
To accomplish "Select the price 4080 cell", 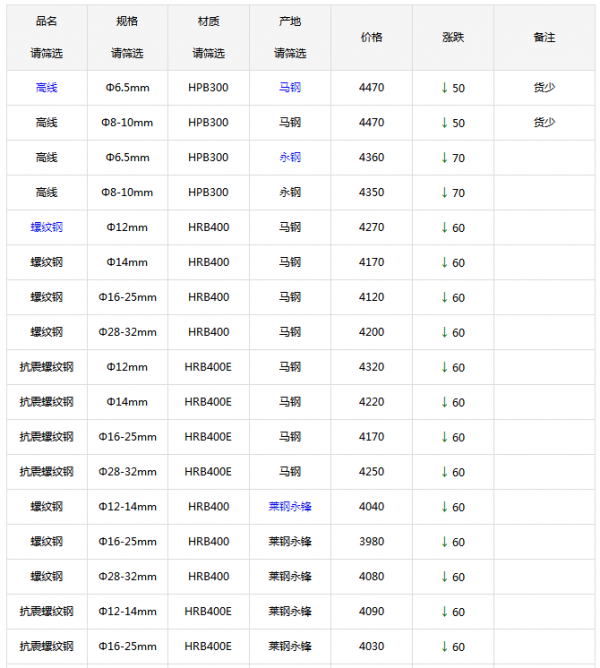I will (371, 577).
